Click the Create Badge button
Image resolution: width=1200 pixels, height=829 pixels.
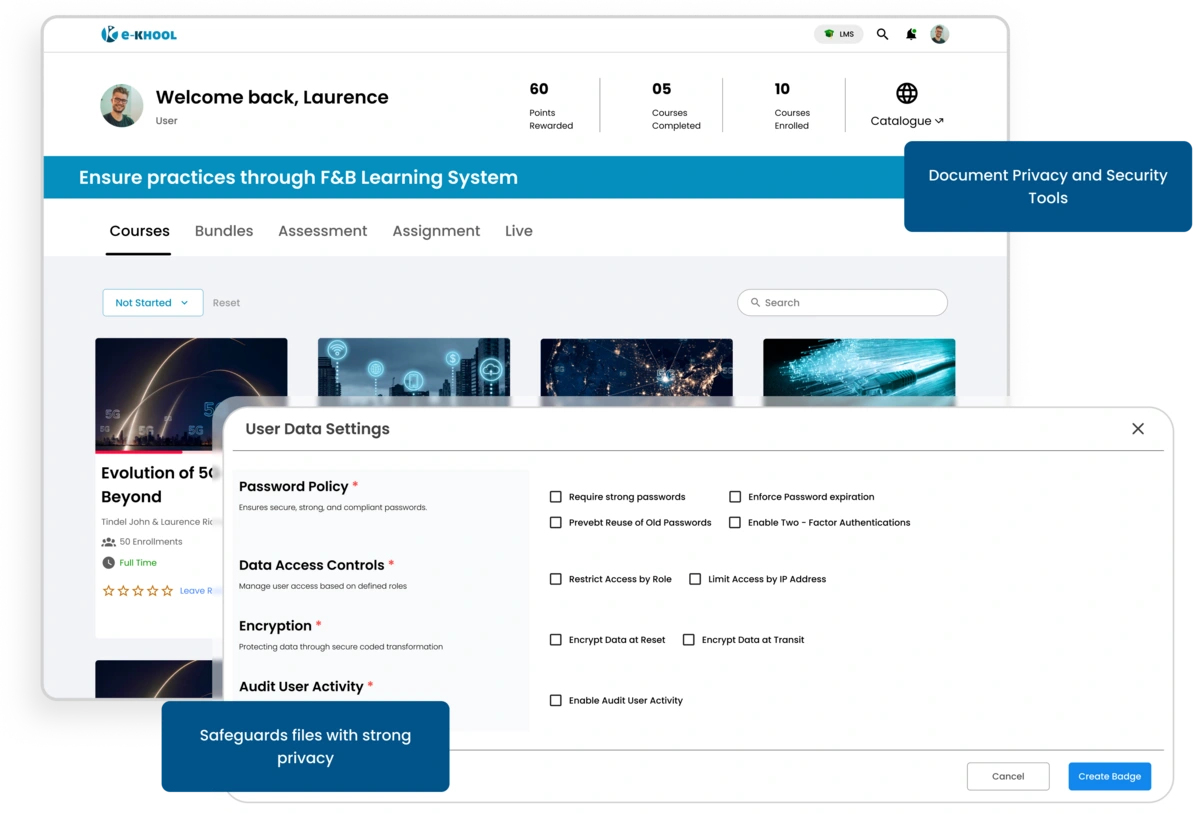coord(1109,776)
